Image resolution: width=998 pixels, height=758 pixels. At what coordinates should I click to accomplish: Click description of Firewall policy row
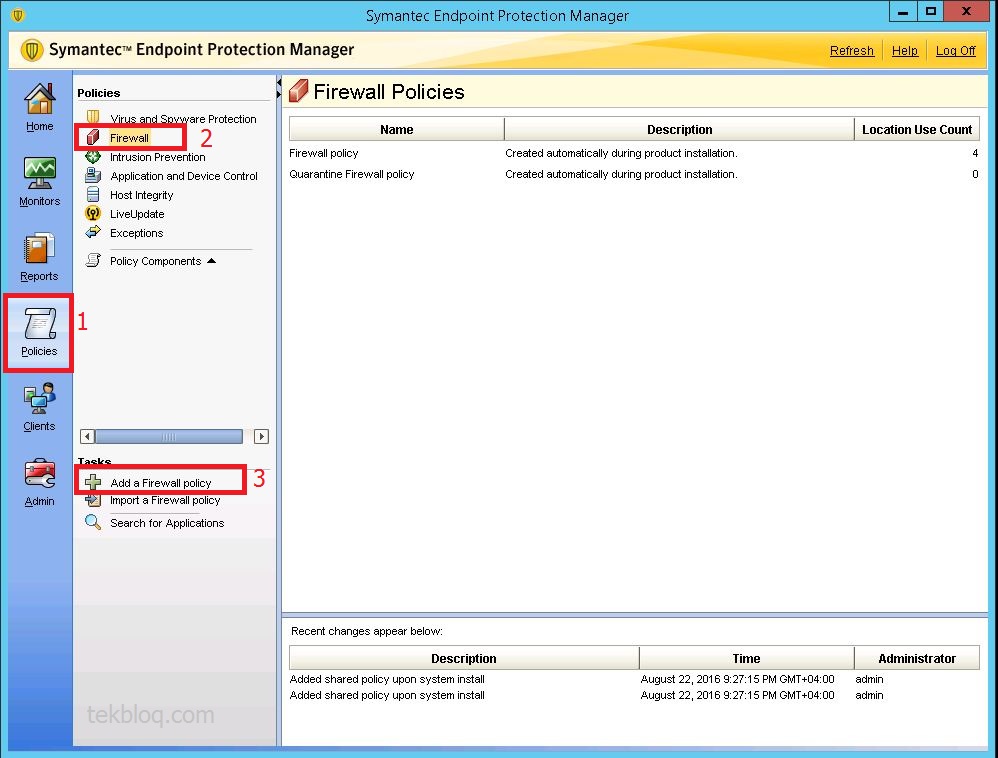pyautogui.click(x=621, y=153)
